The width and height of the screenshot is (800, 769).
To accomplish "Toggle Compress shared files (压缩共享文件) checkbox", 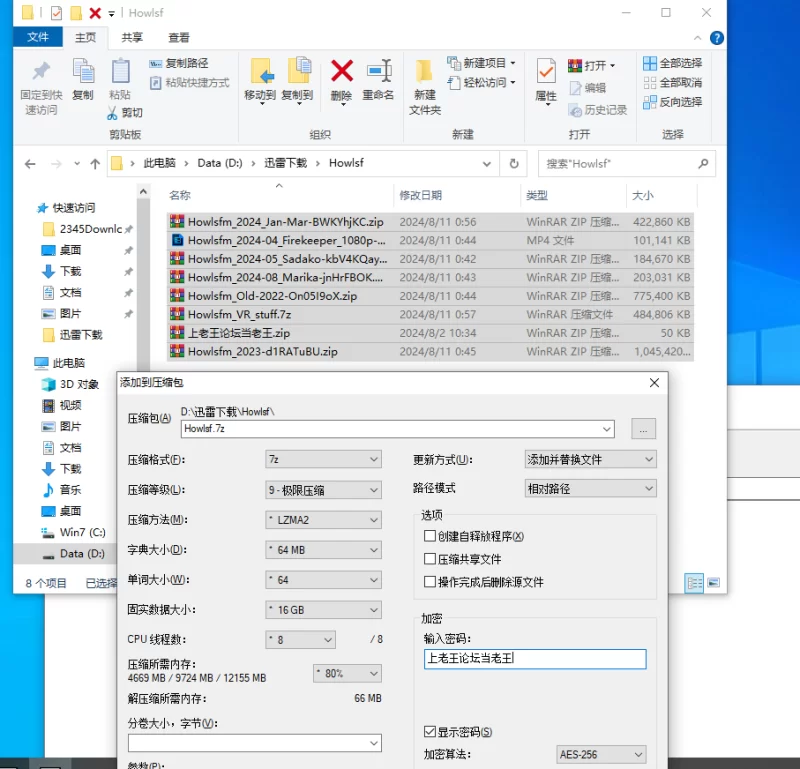I will click(x=430, y=559).
